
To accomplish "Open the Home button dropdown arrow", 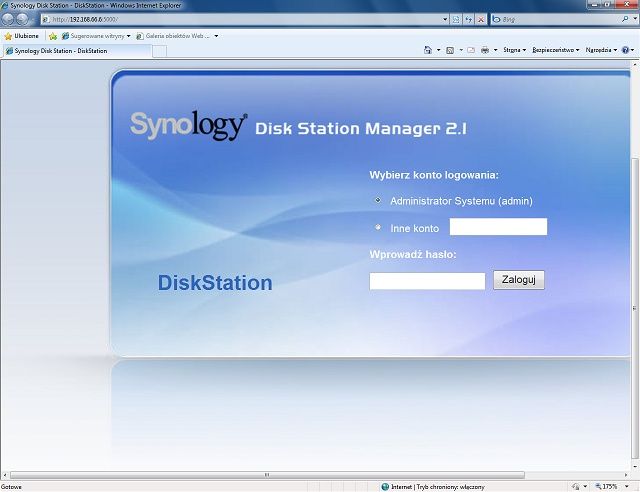I will [x=438, y=50].
